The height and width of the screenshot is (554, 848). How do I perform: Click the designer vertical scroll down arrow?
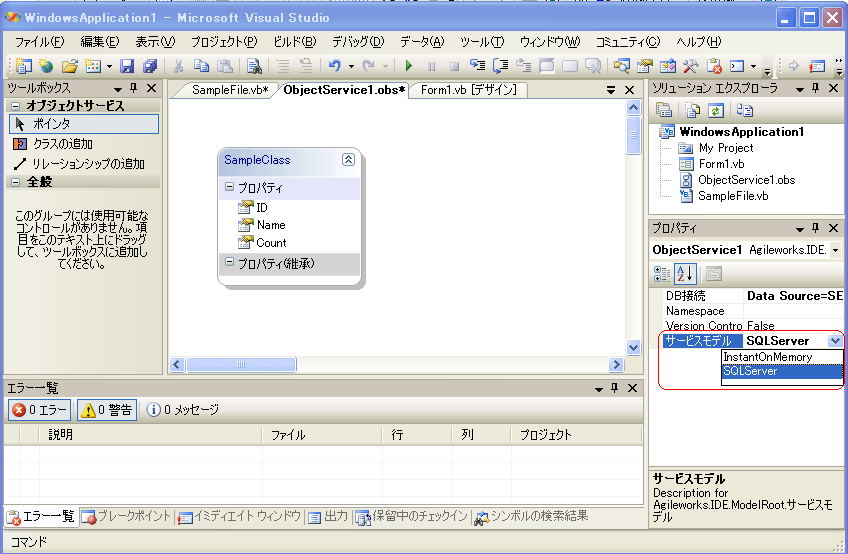tap(633, 347)
